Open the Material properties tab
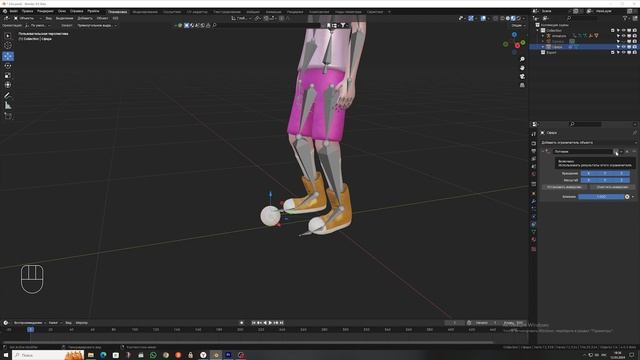 [533, 240]
